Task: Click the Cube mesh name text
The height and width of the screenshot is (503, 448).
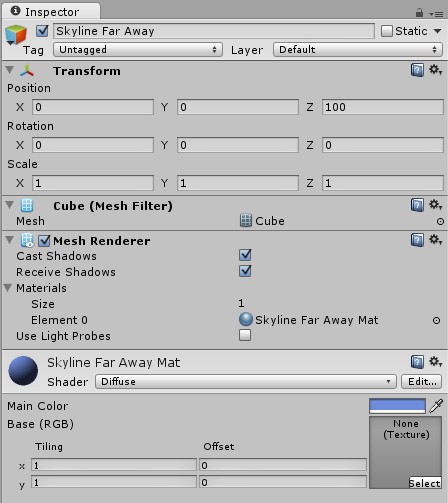Action: (270, 221)
